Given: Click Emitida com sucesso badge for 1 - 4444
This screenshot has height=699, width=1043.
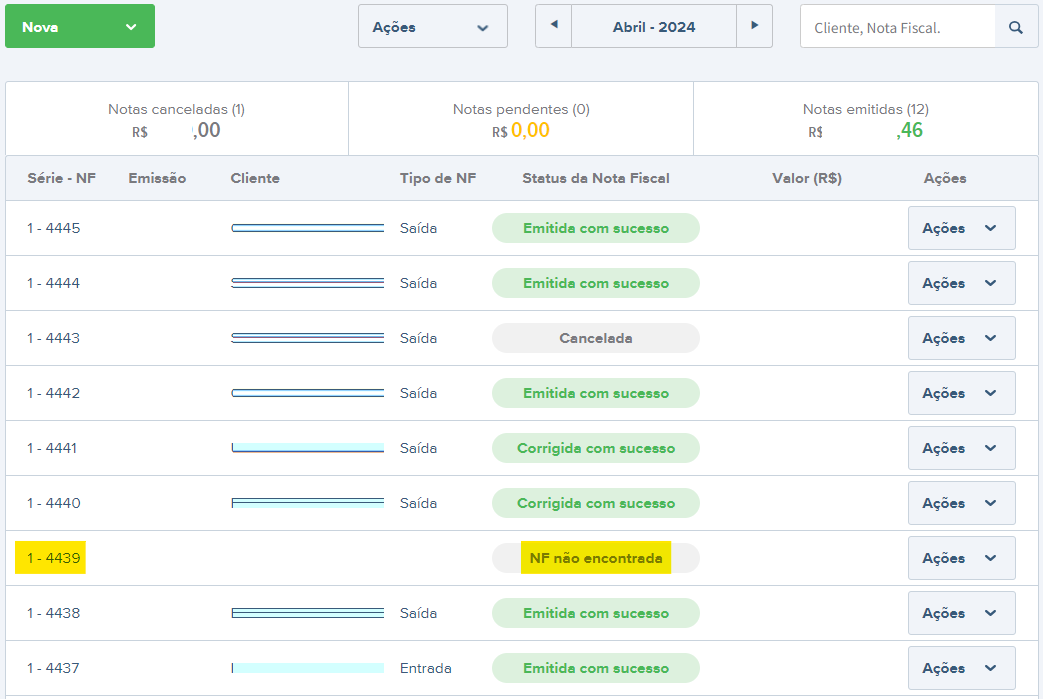Looking at the screenshot, I should pos(595,283).
